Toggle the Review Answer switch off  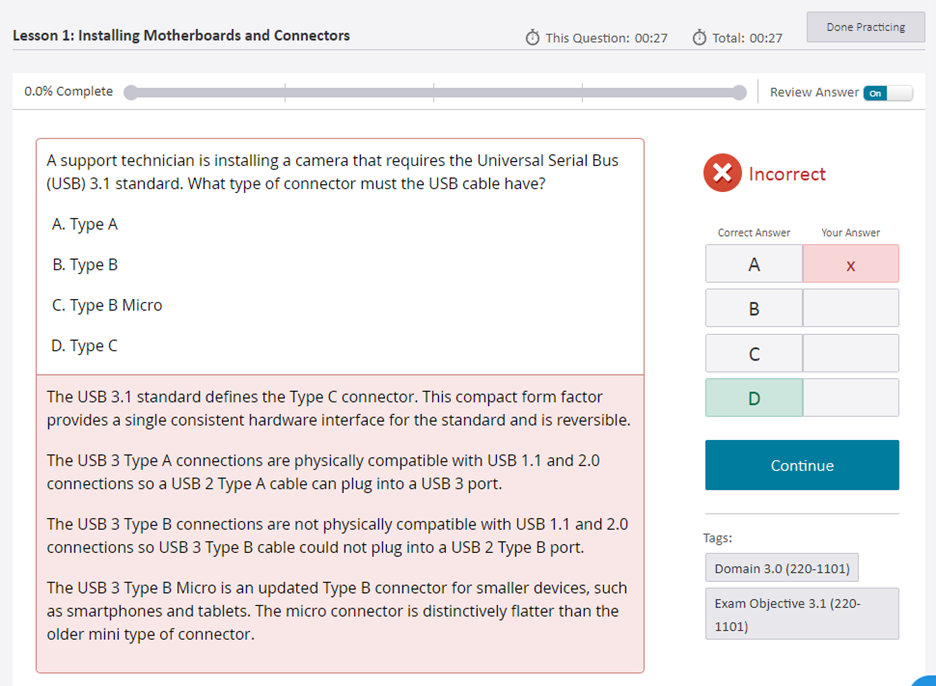(888, 93)
